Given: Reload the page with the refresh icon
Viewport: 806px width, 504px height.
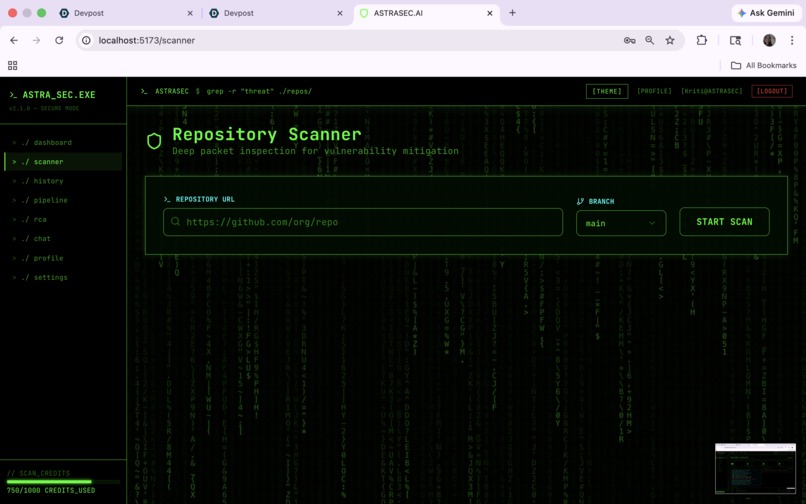Looking at the screenshot, I should point(59,40).
